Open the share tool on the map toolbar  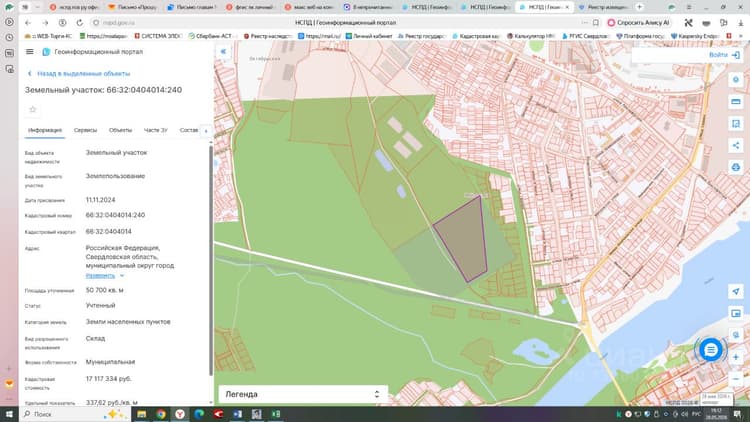pos(736,145)
